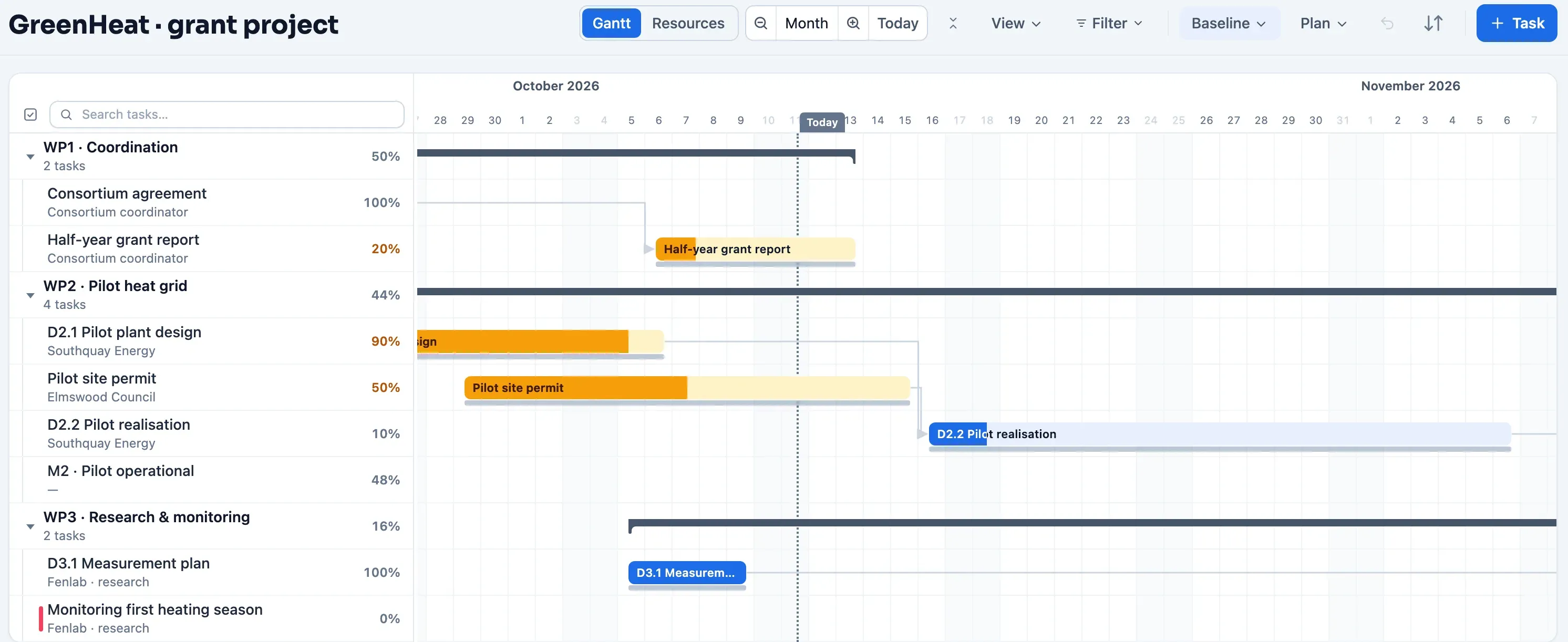Collapse WP3 Research & monitoring group
This screenshot has height=642, width=1568.
(30, 527)
